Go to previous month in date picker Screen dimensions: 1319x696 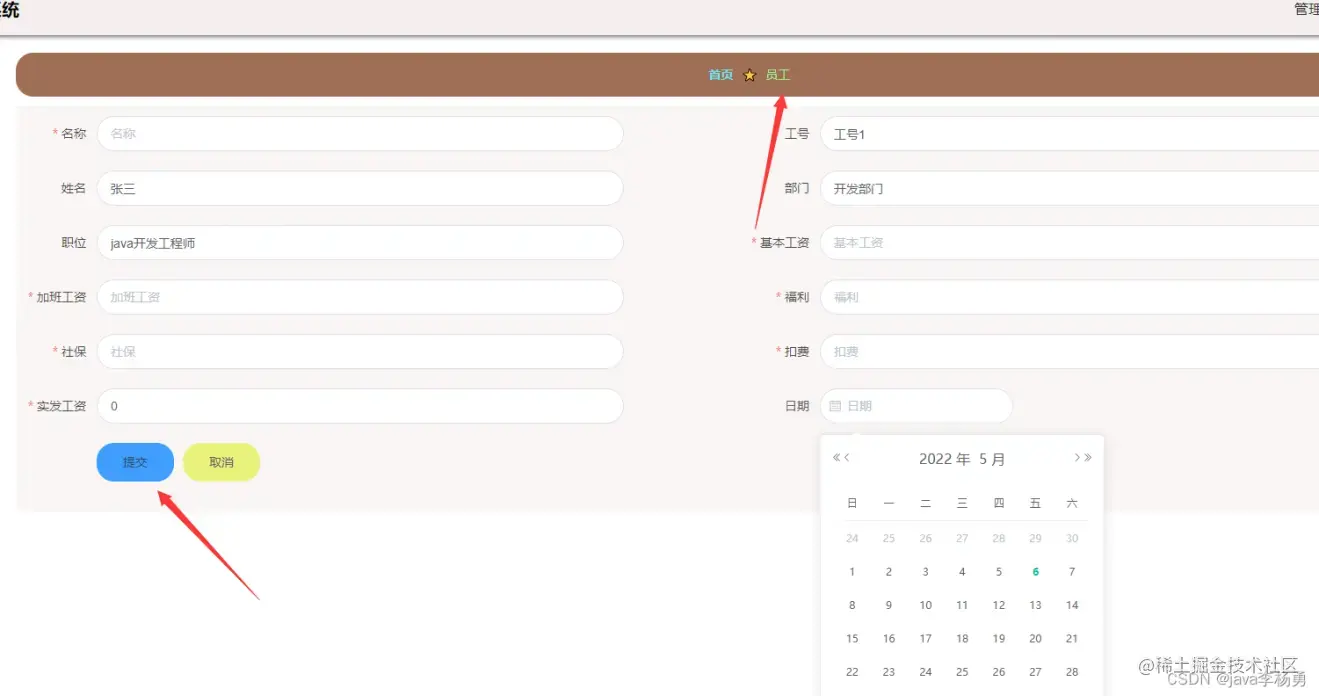(x=847, y=458)
